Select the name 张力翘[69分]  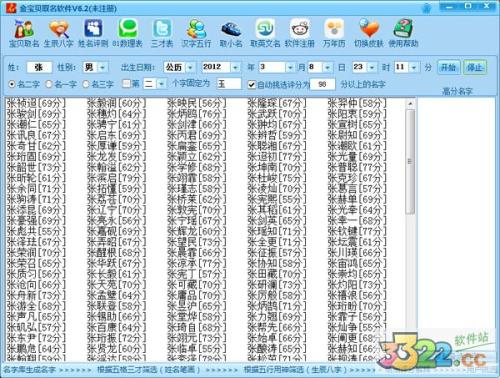pyautogui.click(x=277, y=317)
